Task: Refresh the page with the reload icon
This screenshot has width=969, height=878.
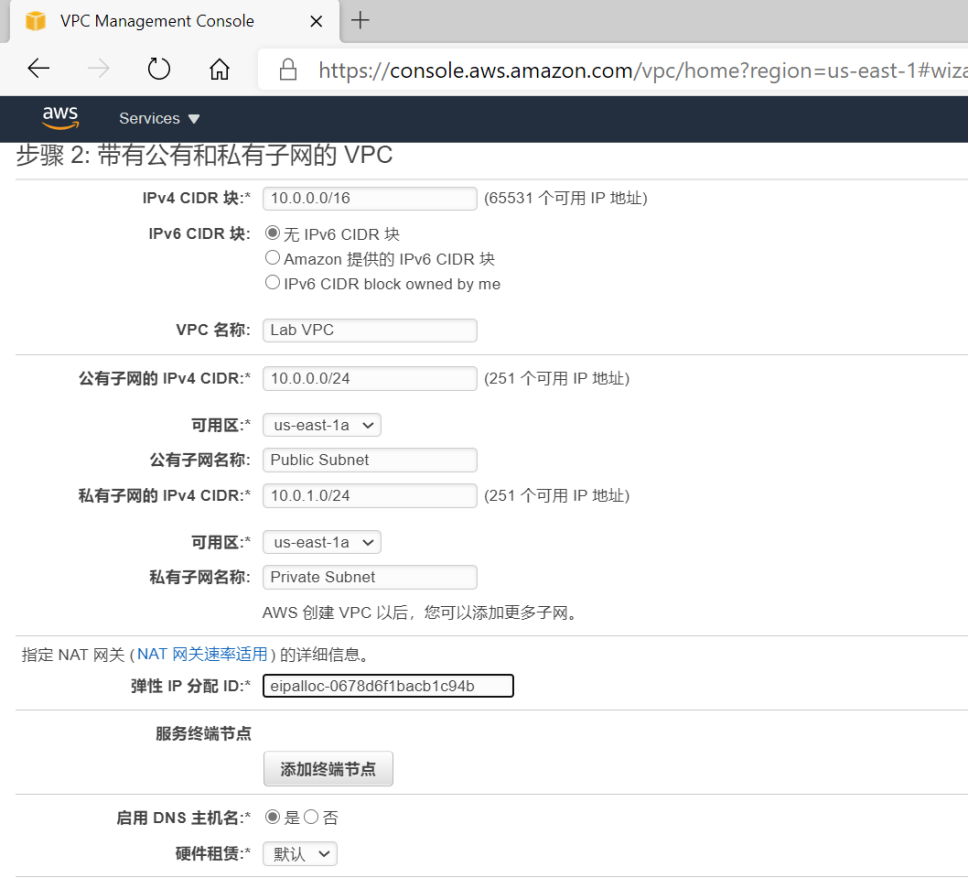Action: pyautogui.click(x=158, y=68)
